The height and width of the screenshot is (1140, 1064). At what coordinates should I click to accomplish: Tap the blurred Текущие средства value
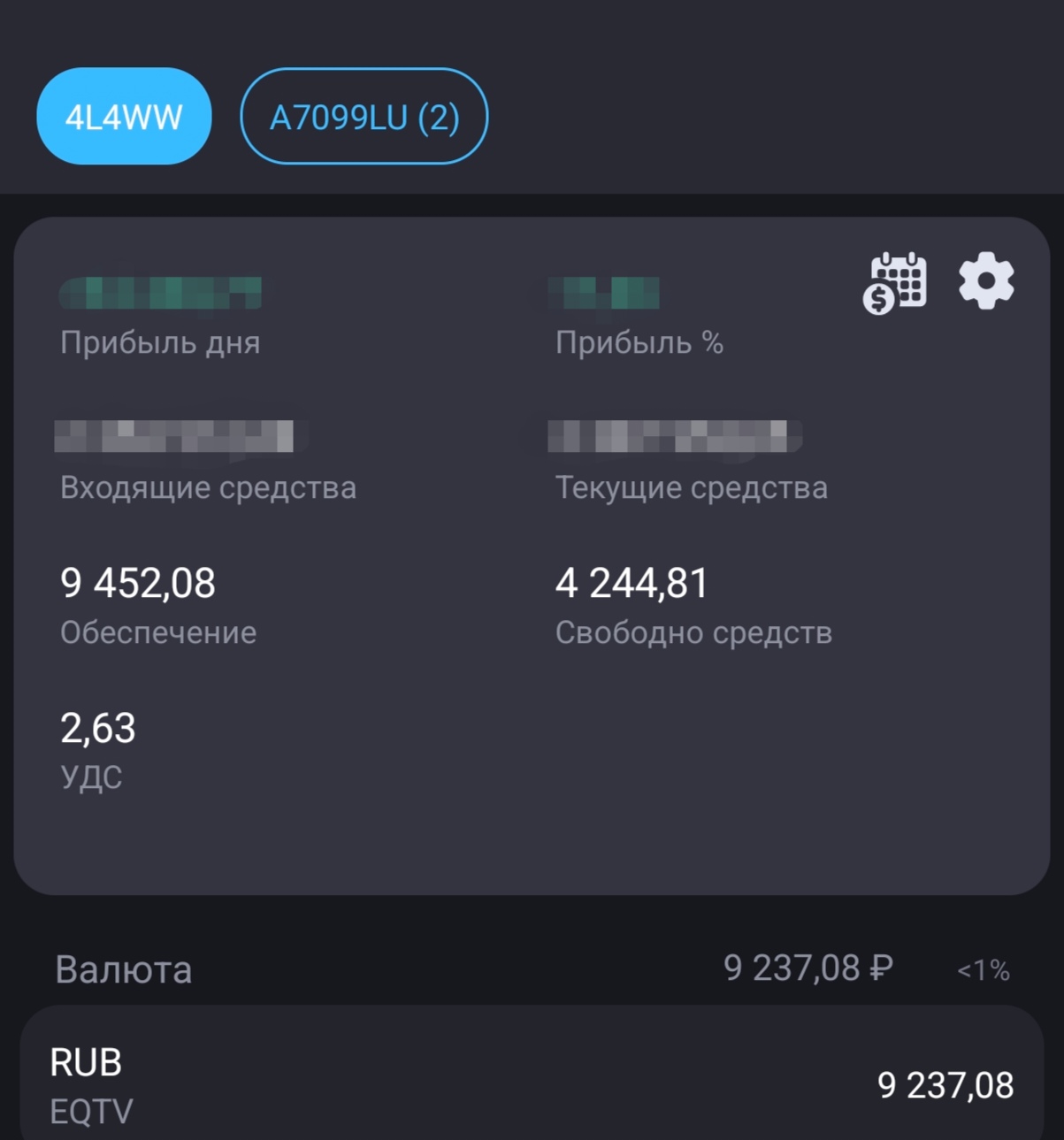pos(674,436)
